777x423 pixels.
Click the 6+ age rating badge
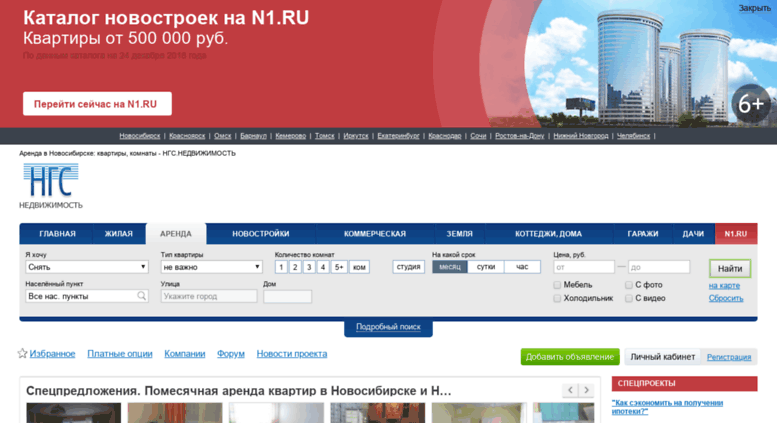(751, 104)
